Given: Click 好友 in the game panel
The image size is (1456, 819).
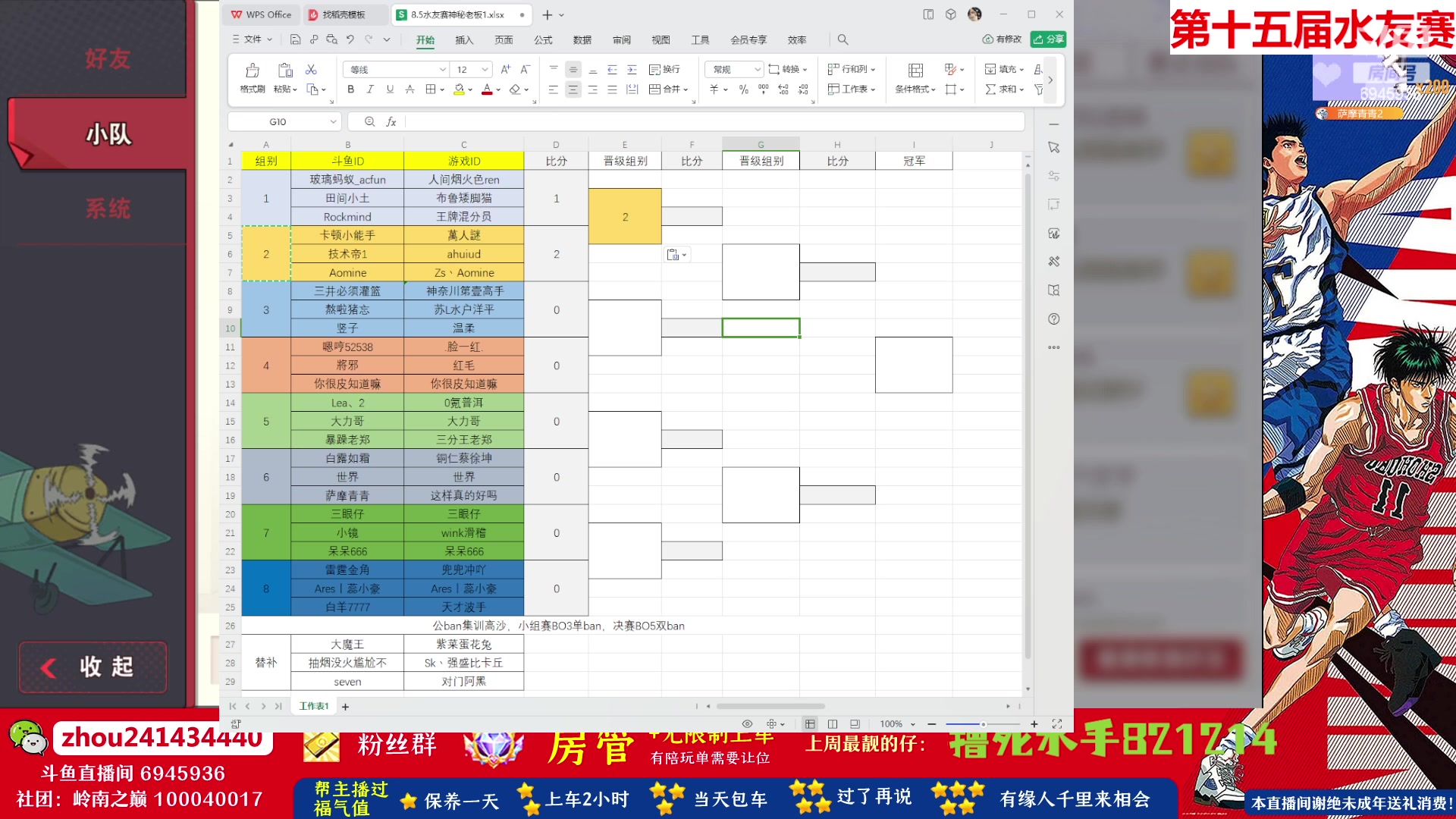Looking at the screenshot, I should pyautogui.click(x=108, y=58).
